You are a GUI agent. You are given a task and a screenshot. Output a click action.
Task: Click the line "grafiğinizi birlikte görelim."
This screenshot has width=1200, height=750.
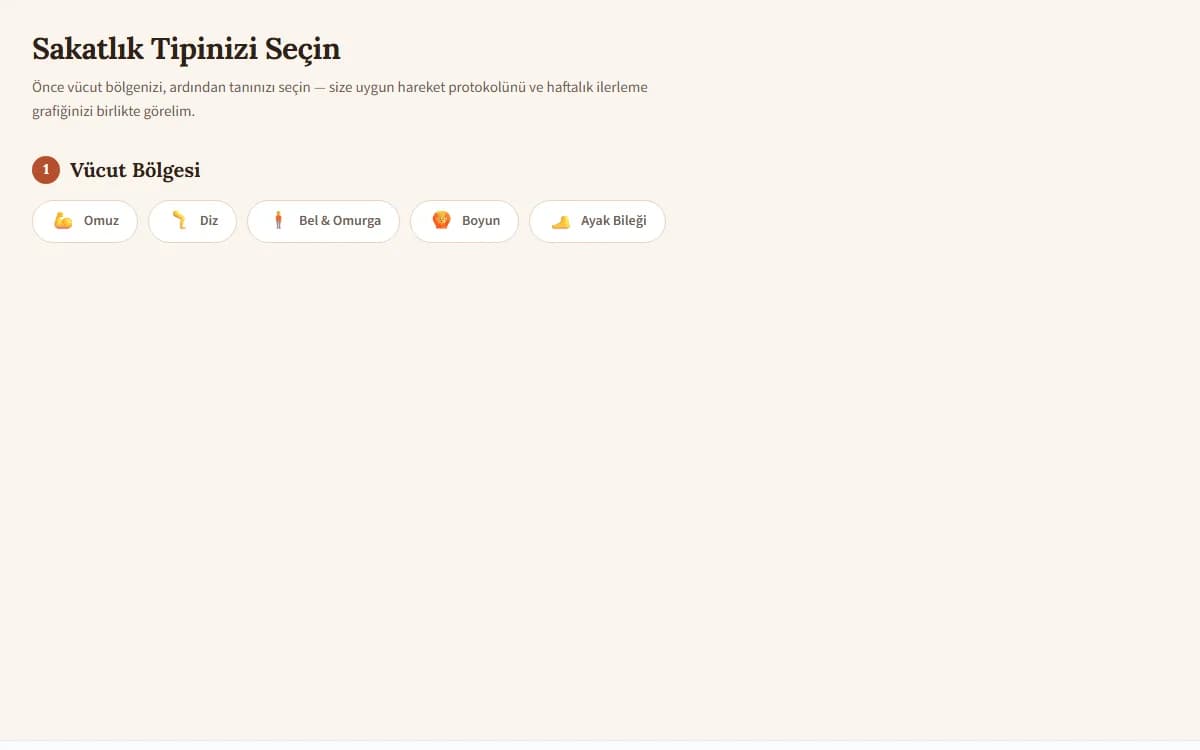point(113,111)
